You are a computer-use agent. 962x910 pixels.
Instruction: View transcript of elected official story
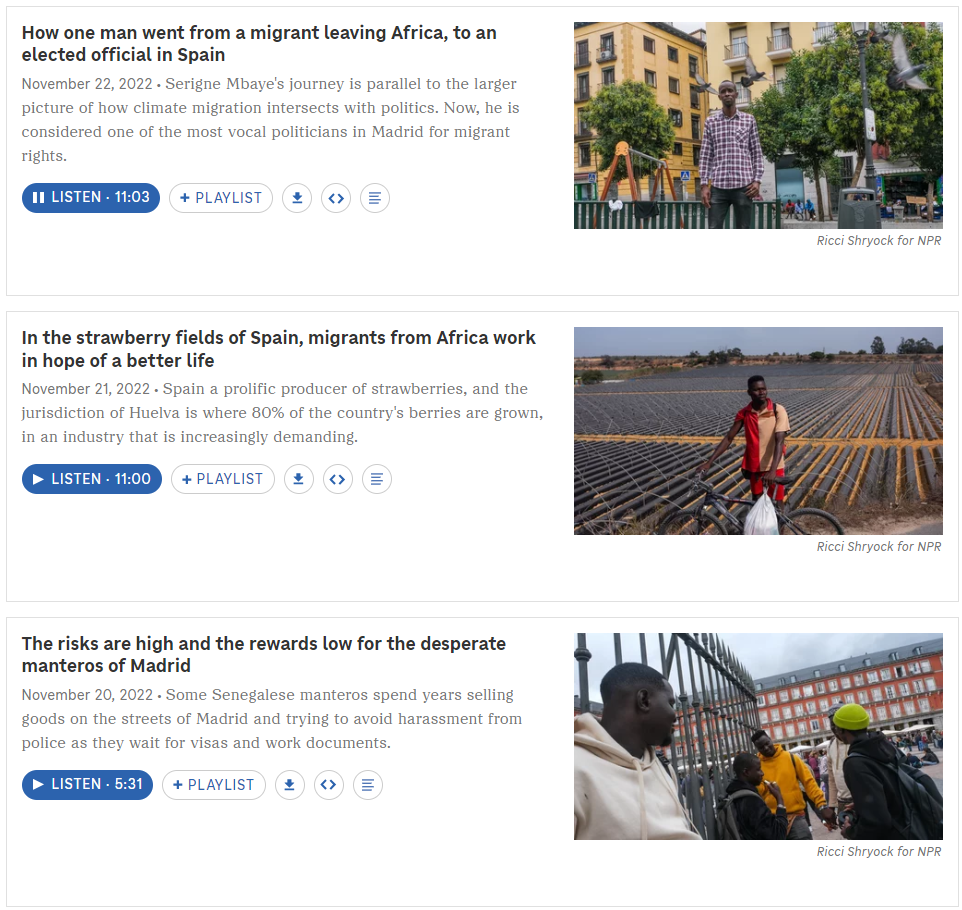pos(374,198)
